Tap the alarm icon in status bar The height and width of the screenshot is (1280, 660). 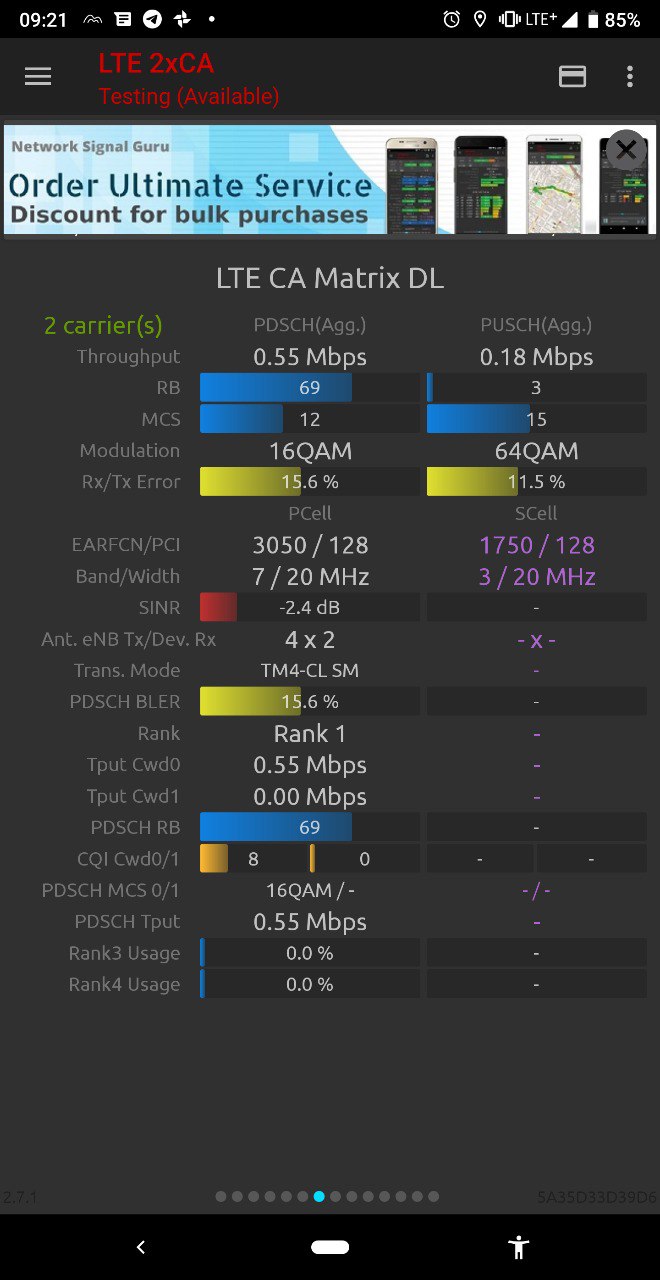point(452,19)
